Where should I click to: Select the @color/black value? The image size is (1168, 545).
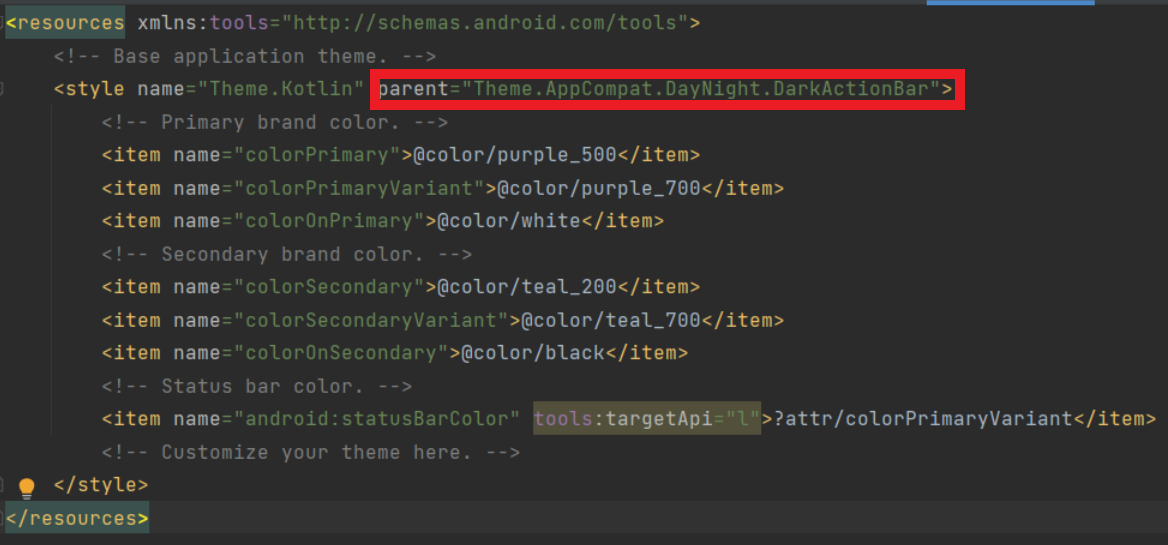point(533,353)
